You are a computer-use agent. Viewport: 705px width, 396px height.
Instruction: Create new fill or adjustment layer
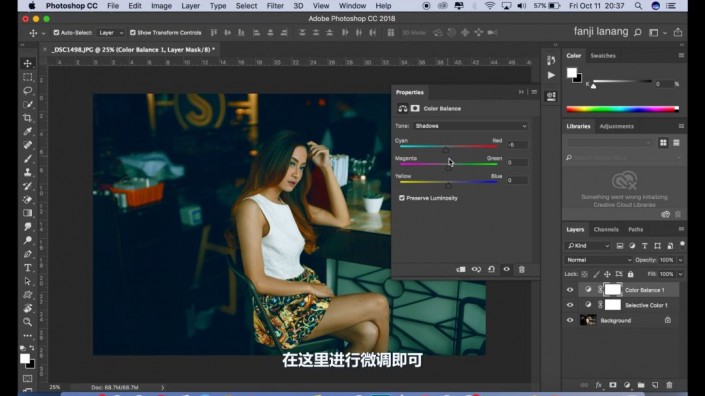click(x=627, y=385)
